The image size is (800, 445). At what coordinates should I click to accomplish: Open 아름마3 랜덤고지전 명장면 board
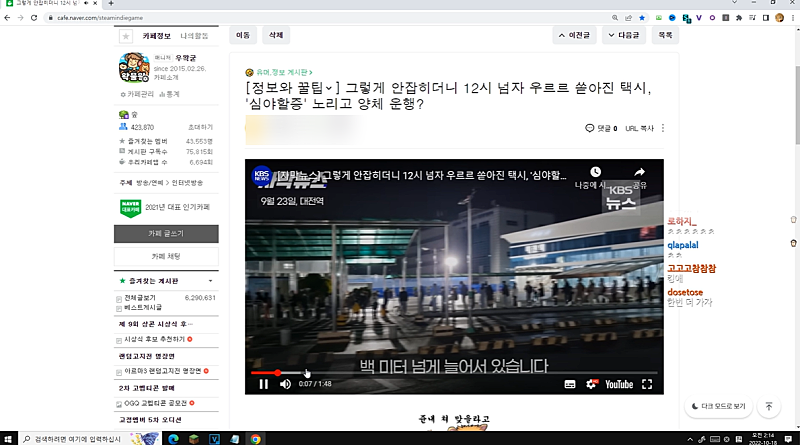(163, 371)
